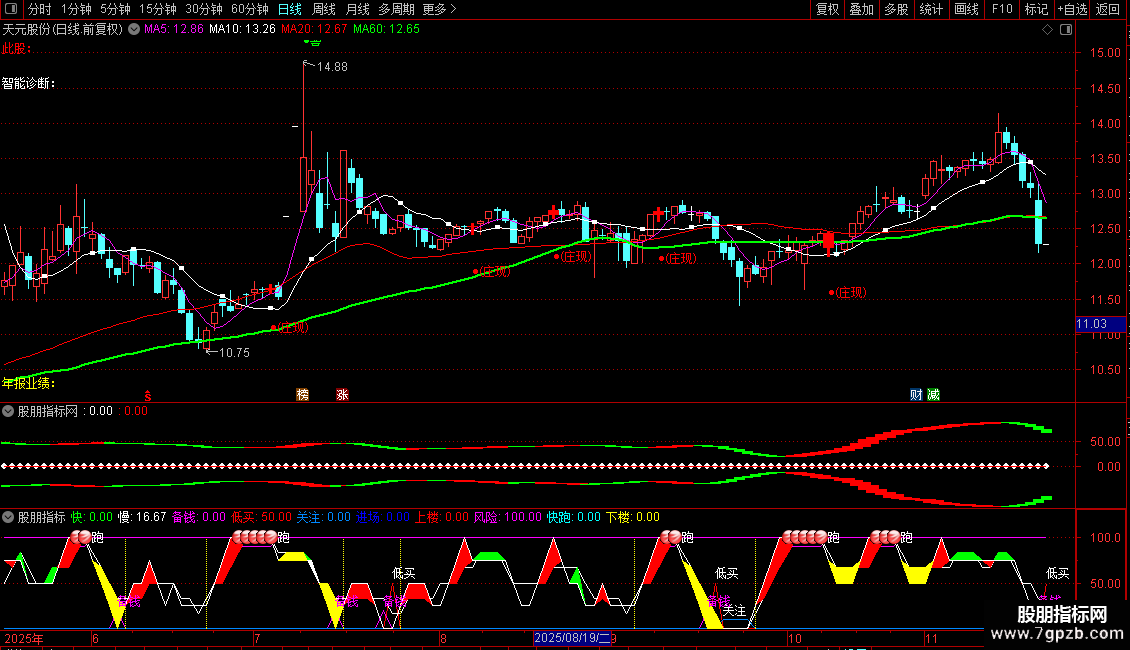Click the 此股: label text
This screenshot has height=650, width=1130.
coord(17,48)
